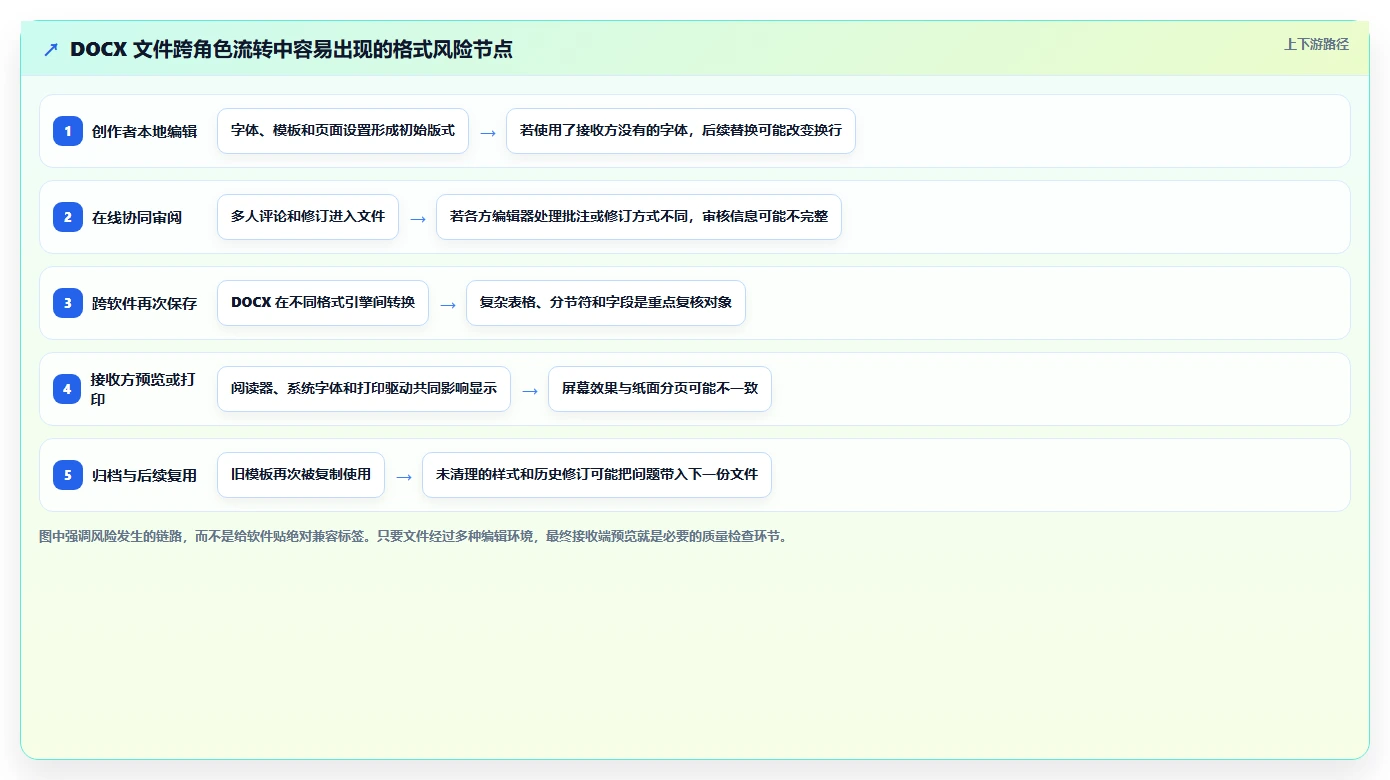Image resolution: width=1390 pixels, height=780 pixels.
Task: Click the arrow icon beside the DOCX title
Action: (51, 50)
